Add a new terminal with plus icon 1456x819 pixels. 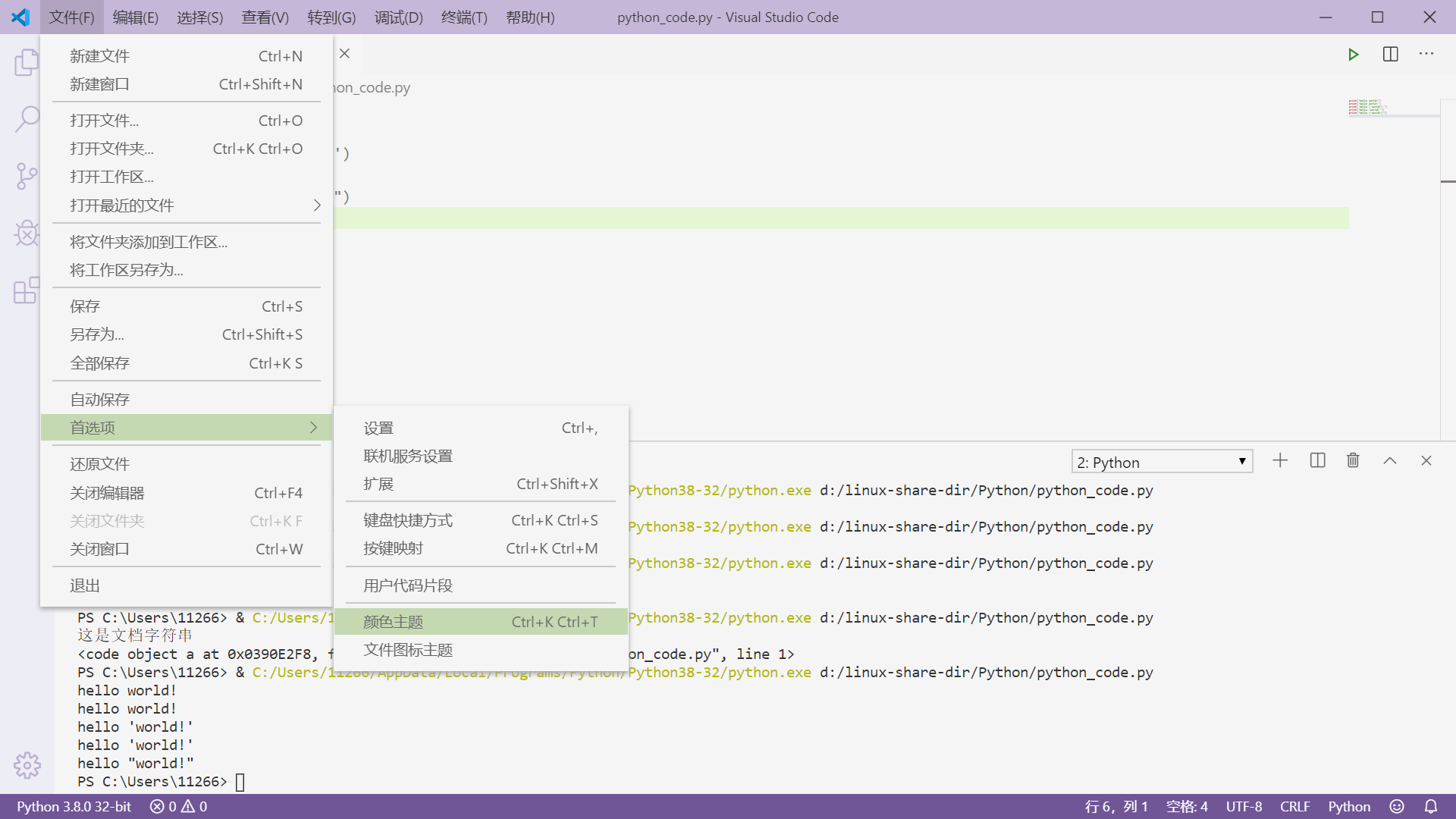[1280, 460]
